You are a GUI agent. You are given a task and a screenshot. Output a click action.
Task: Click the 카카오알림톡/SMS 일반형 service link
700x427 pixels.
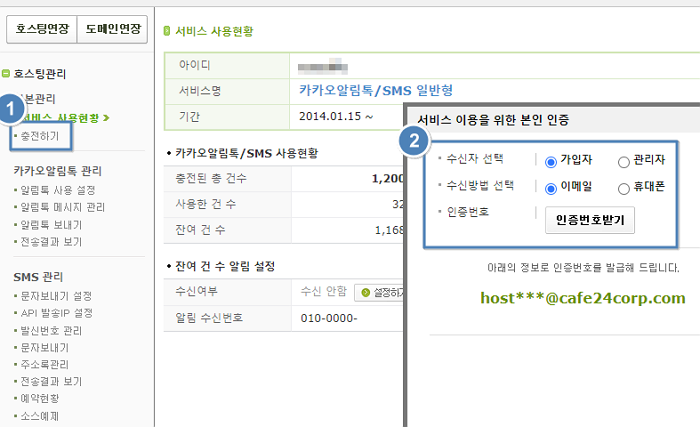pyautogui.click(x=376, y=91)
